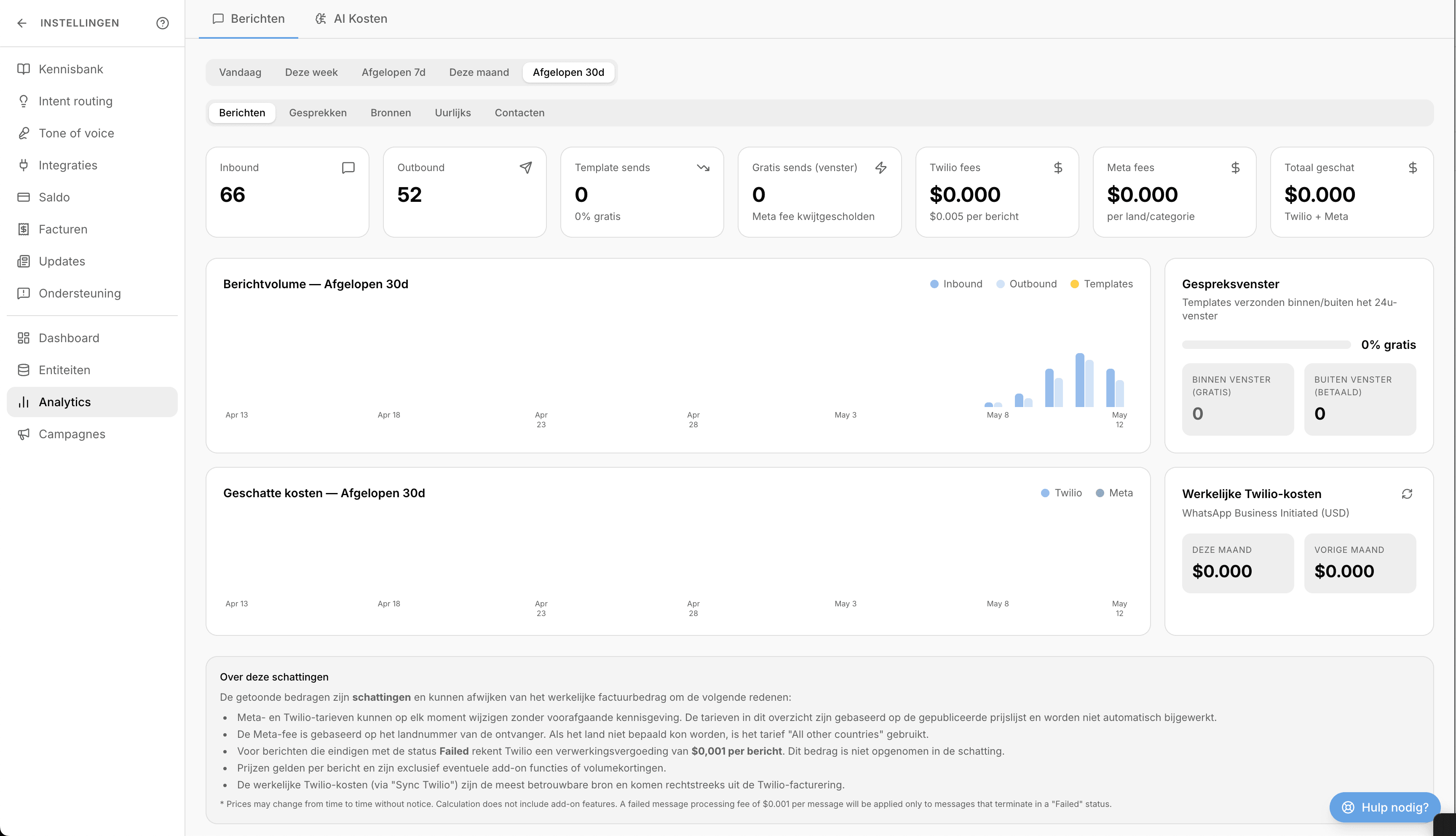Click the Inbound value 66

pyautogui.click(x=233, y=195)
